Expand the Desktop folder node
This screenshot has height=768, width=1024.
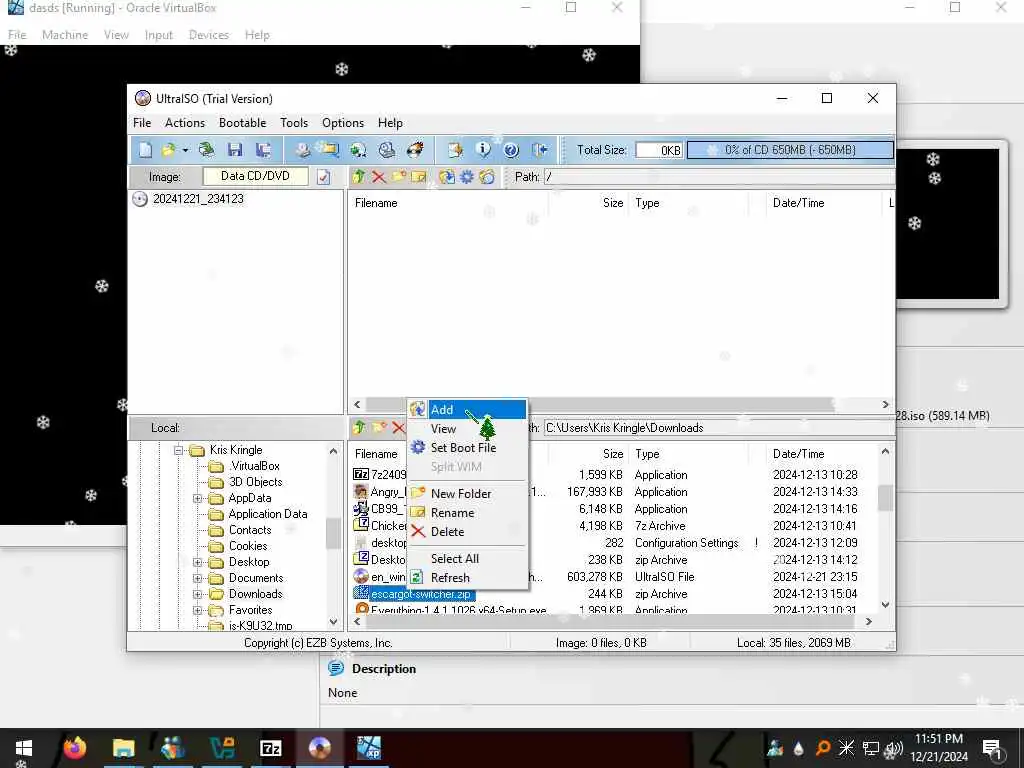[x=197, y=562]
